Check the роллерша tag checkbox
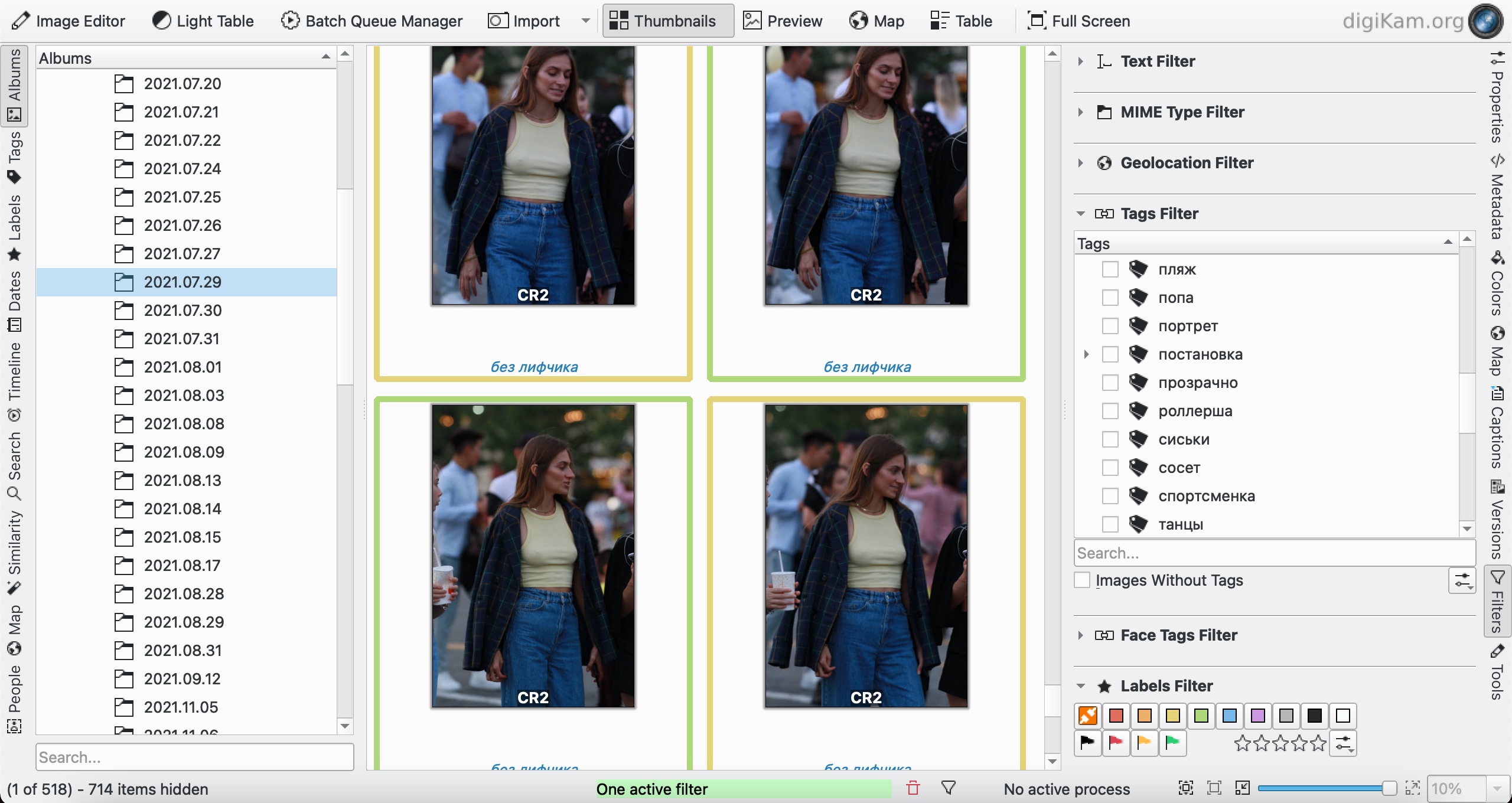This screenshot has height=803, width=1512. 1110,411
